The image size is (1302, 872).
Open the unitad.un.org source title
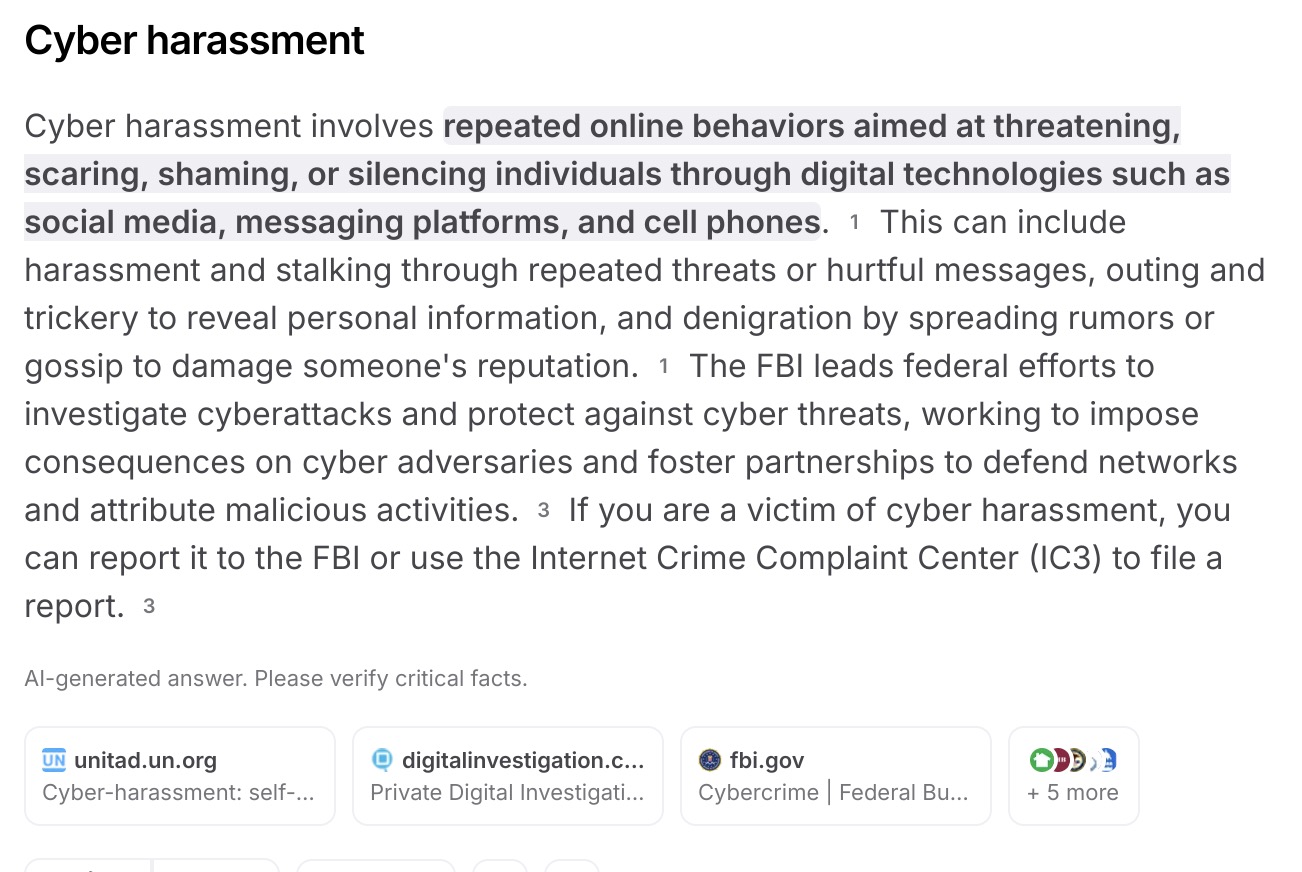pyautogui.click(x=145, y=760)
